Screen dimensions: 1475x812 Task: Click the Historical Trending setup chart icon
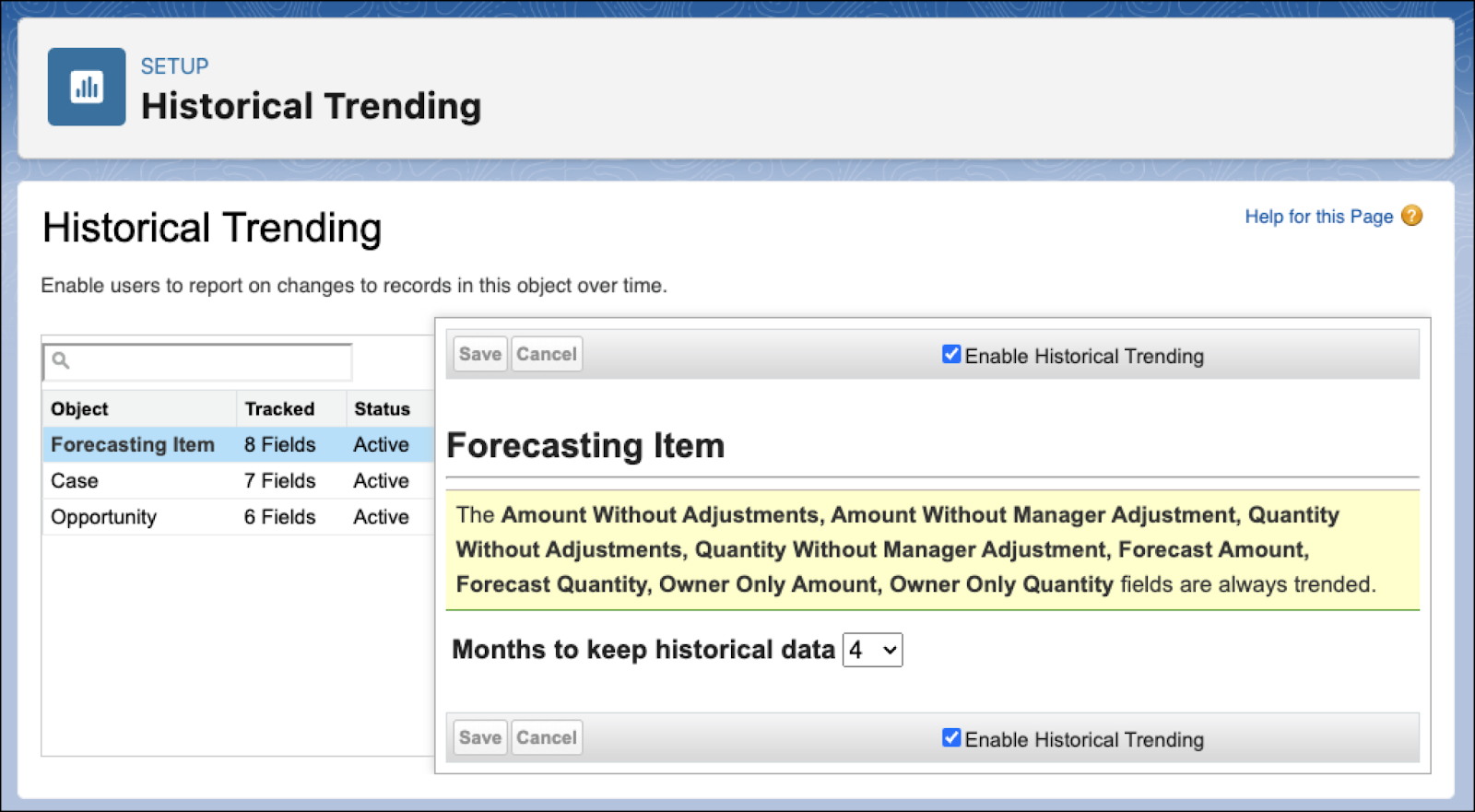click(87, 87)
